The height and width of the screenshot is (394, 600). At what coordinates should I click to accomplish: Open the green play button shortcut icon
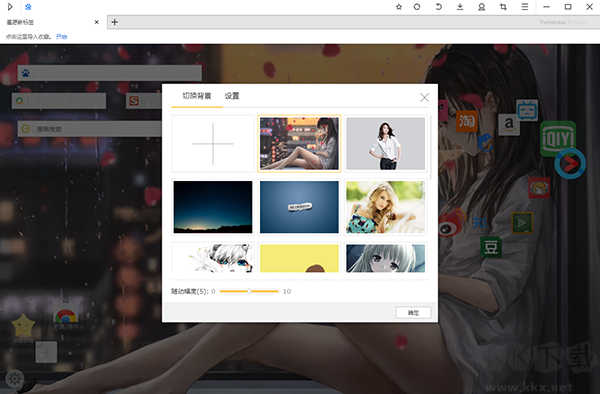pyautogui.click(x=522, y=223)
